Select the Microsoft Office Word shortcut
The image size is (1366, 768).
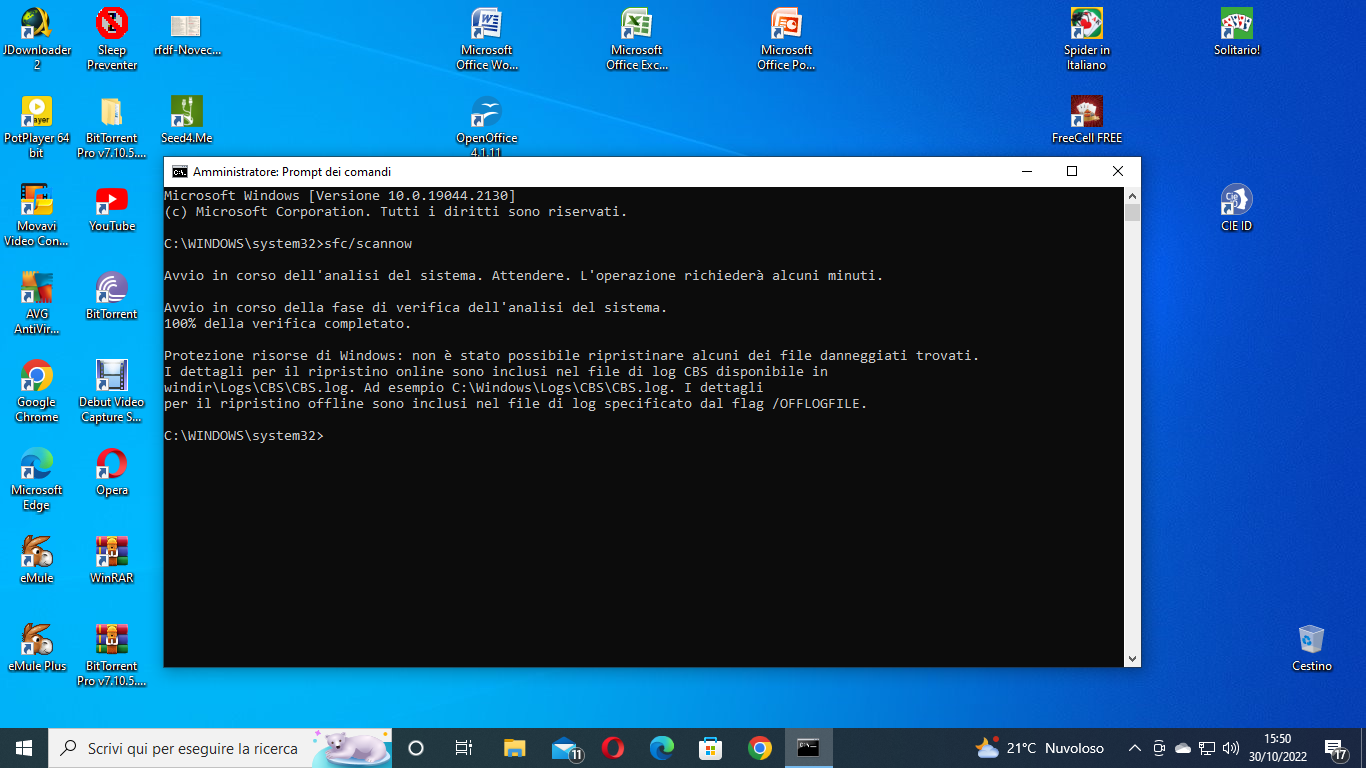486,38
